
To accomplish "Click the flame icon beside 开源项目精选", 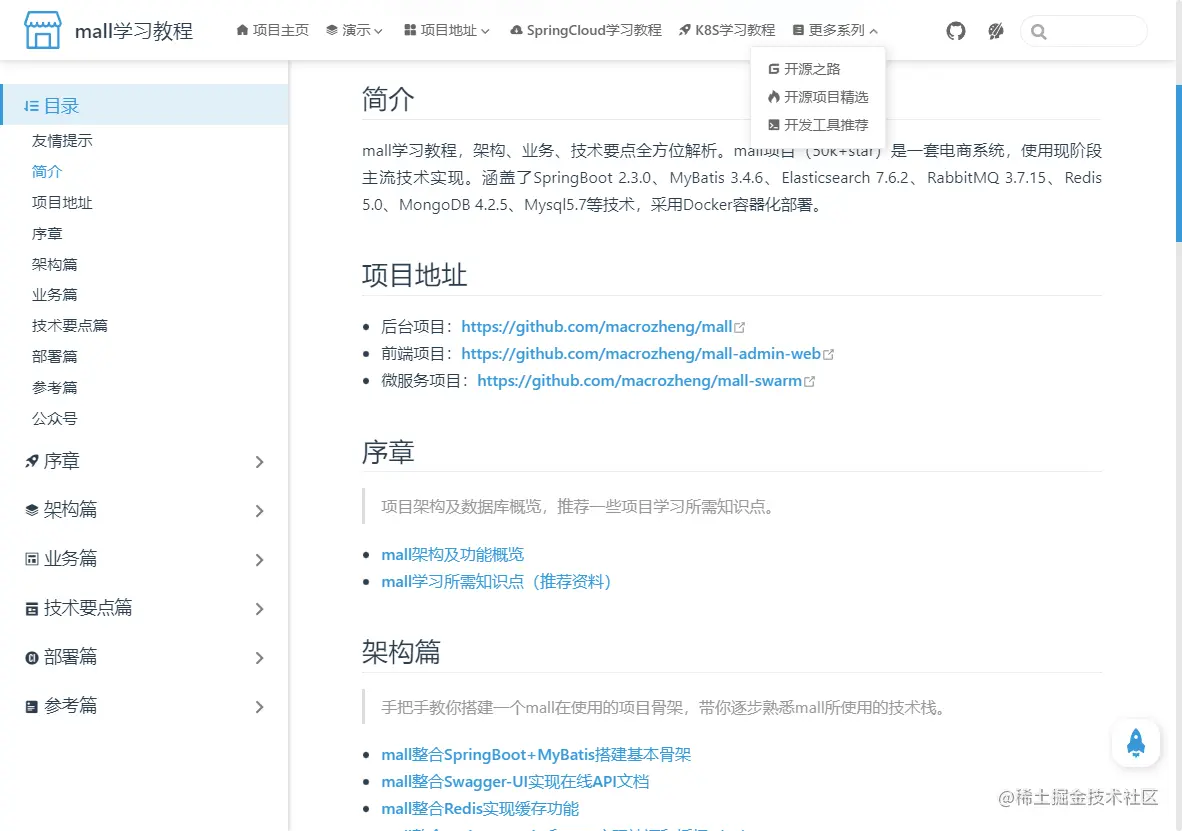I will 773,97.
